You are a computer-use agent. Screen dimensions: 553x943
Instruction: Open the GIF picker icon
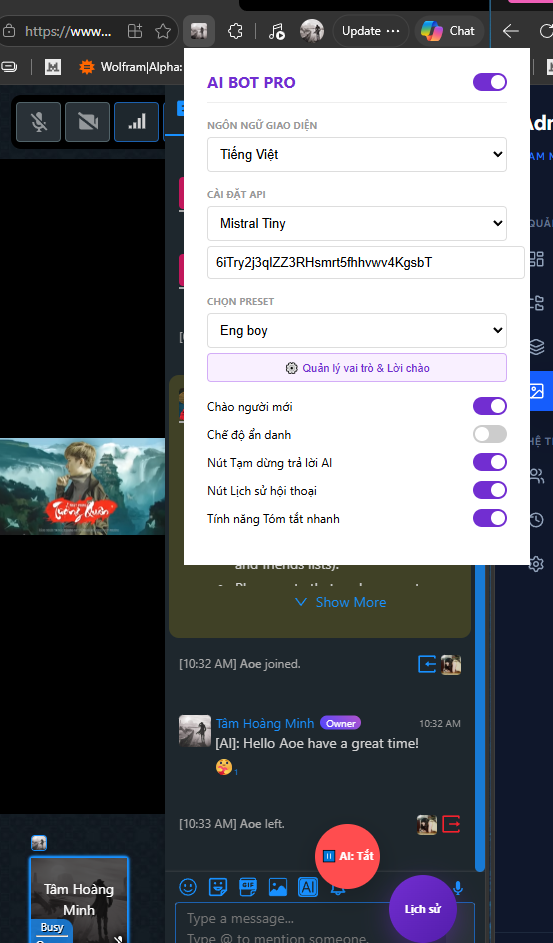[248, 886]
